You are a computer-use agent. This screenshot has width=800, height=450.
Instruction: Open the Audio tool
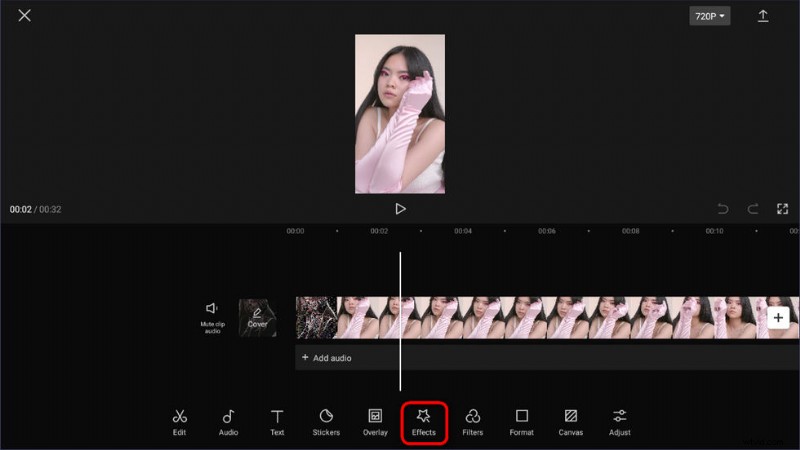coord(228,422)
